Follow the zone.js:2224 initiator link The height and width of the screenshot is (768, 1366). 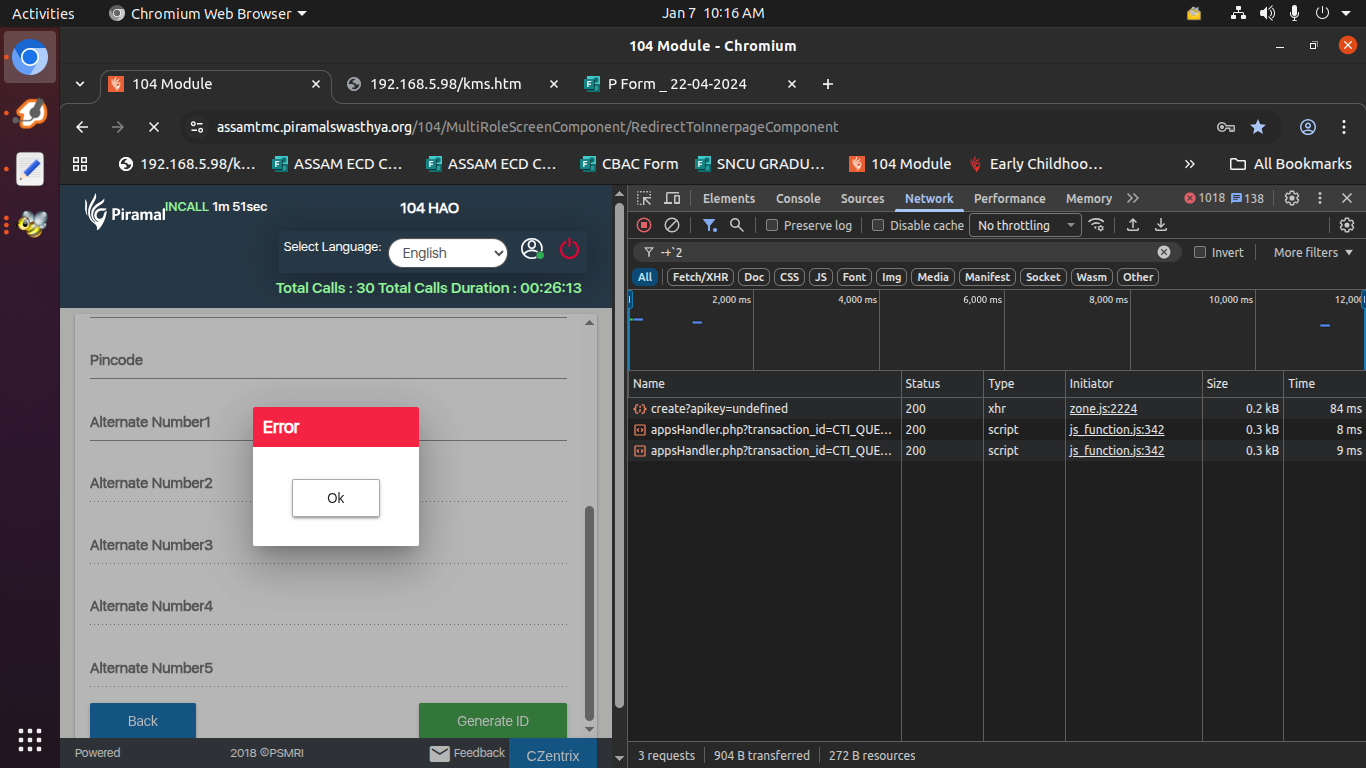pyautogui.click(x=1103, y=408)
